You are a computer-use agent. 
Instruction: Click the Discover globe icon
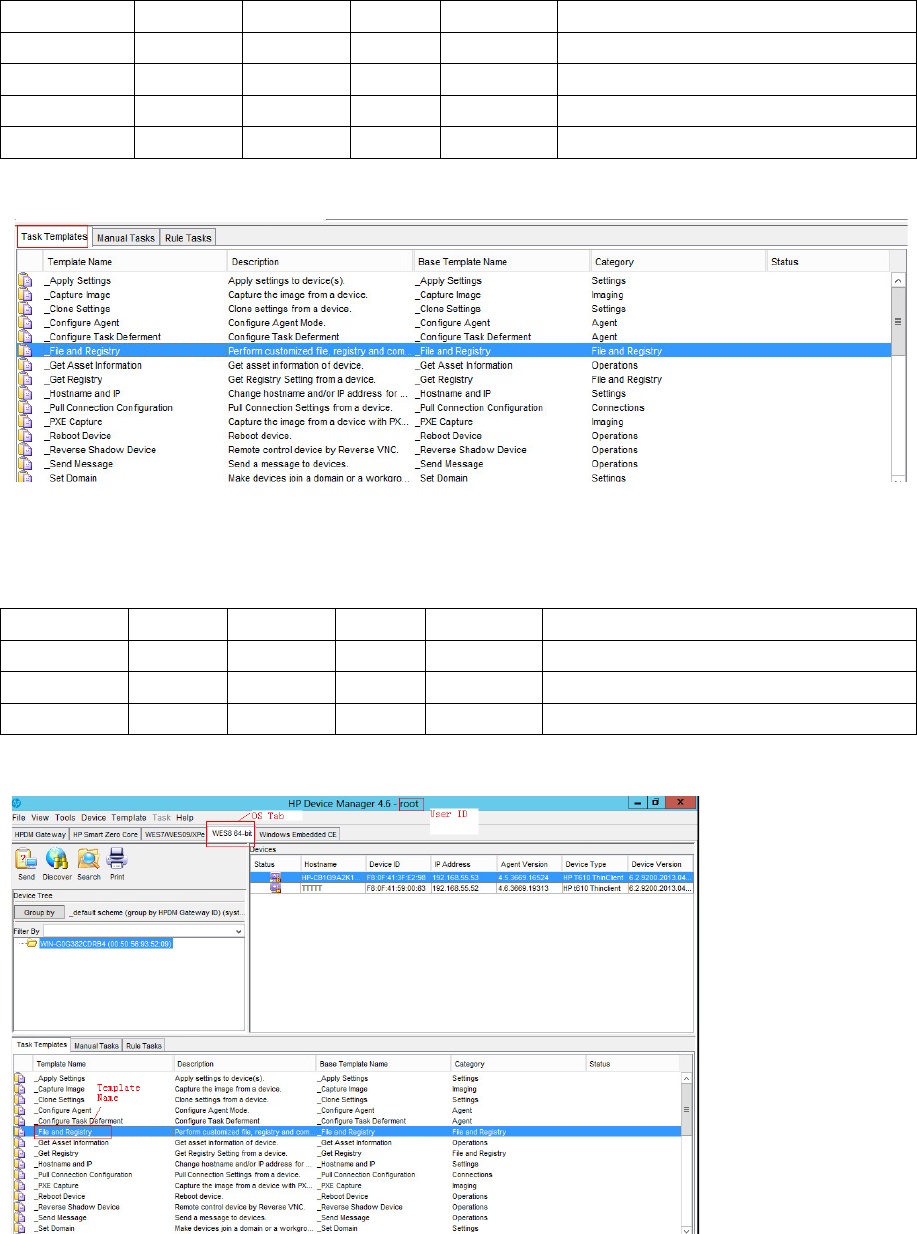tap(57, 859)
